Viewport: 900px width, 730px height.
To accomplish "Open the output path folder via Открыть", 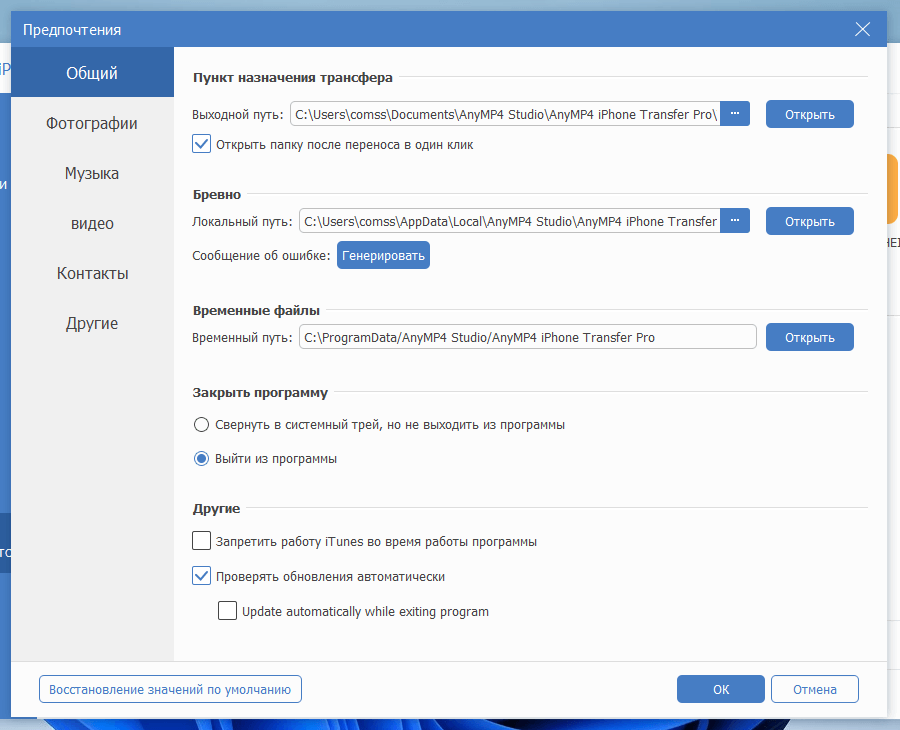I will (809, 114).
